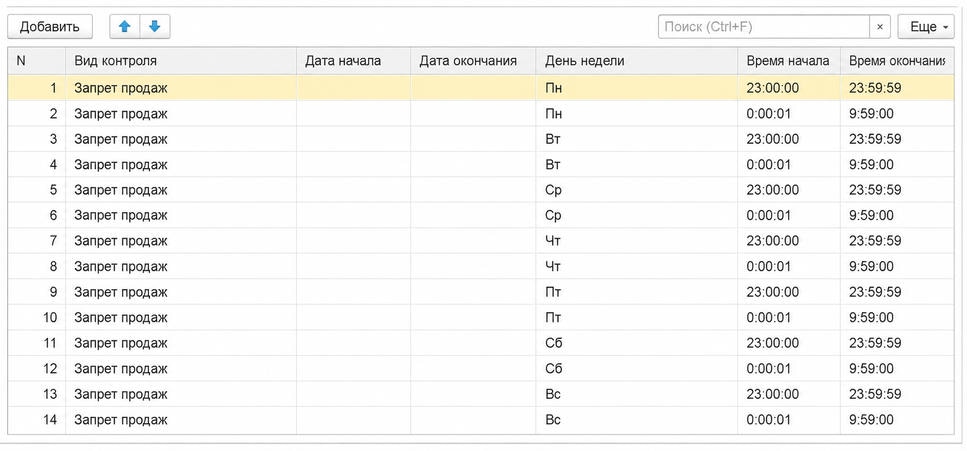967x451 pixels.
Task: Move row down with blue down arrow
Action: (155, 27)
